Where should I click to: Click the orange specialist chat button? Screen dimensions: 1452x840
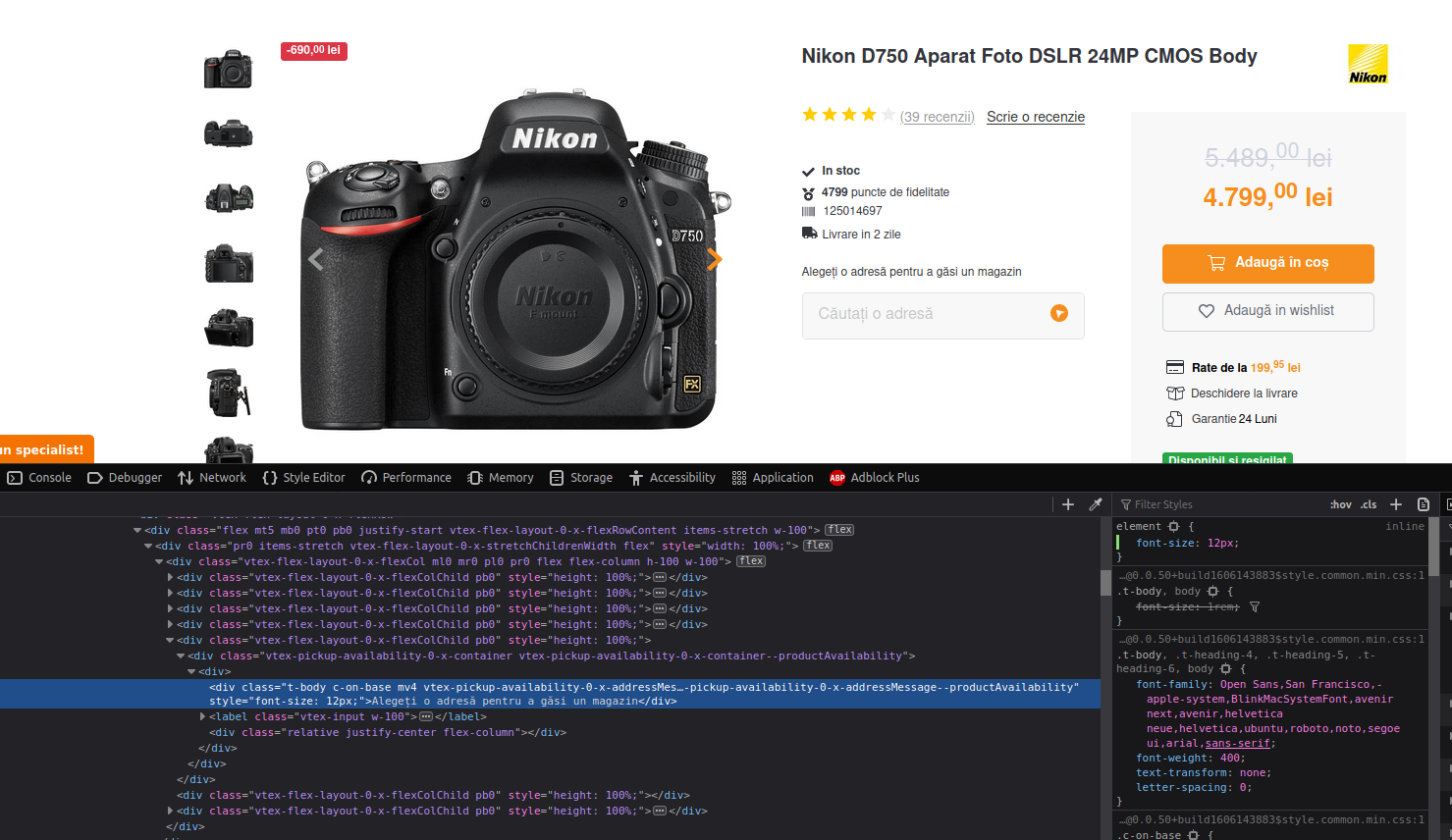(46, 449)
